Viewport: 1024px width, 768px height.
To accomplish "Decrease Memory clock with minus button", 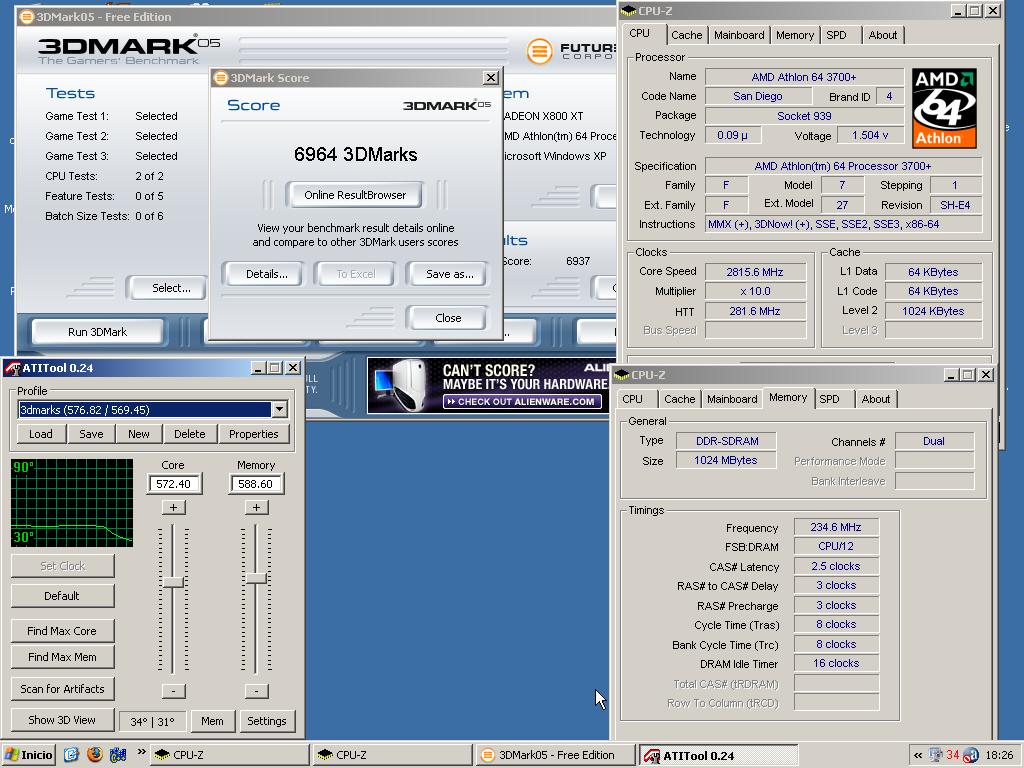I will click(x=256, y=691).
